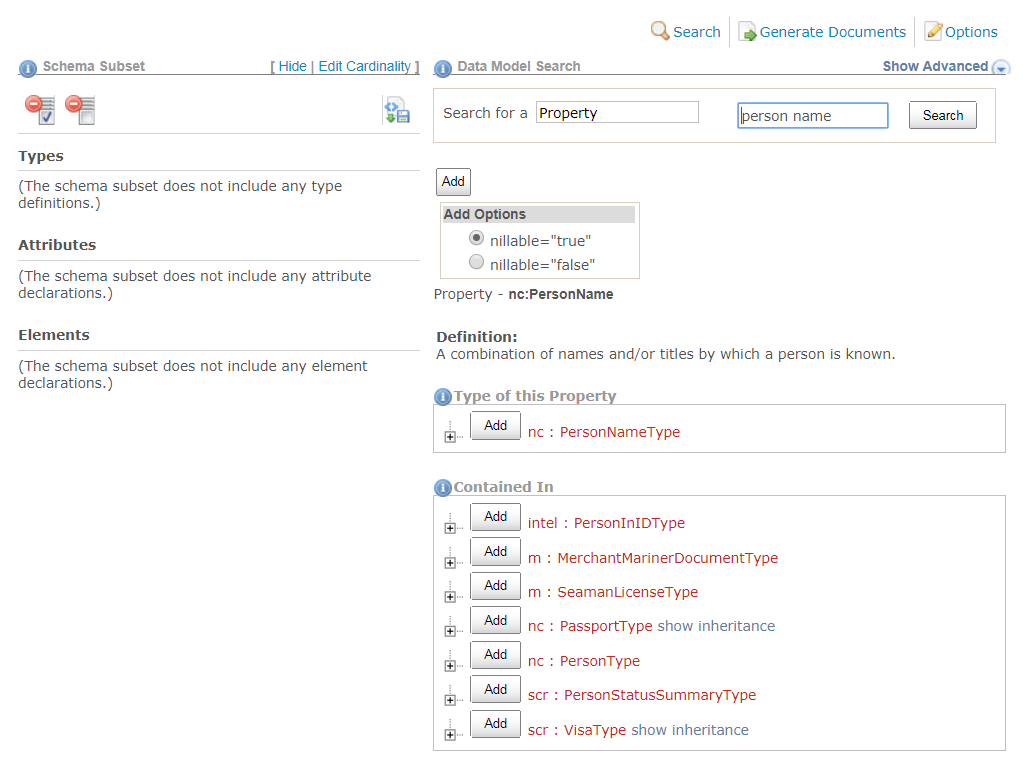Expand the intel : PersonInIDType node
Screen dimensions: 1023x773
(x=450, y=527)
